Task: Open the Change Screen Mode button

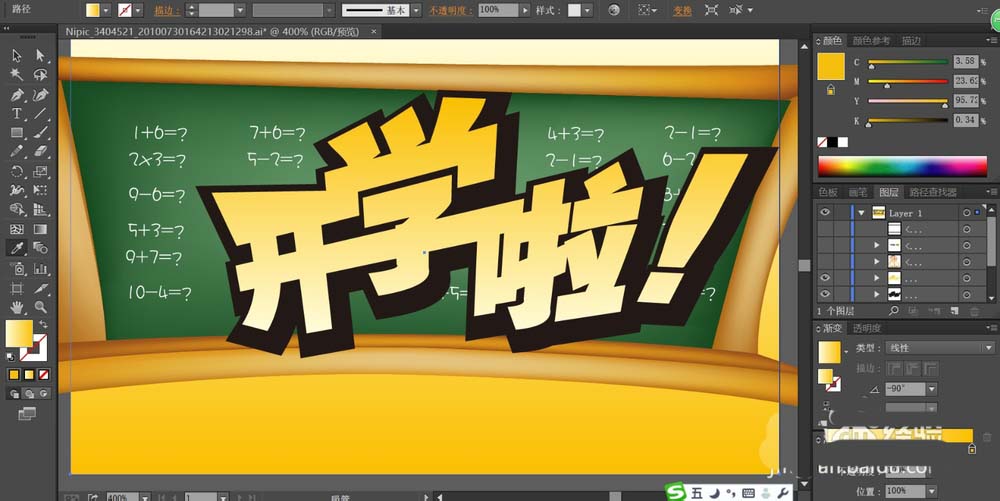Action: (27, 414)
